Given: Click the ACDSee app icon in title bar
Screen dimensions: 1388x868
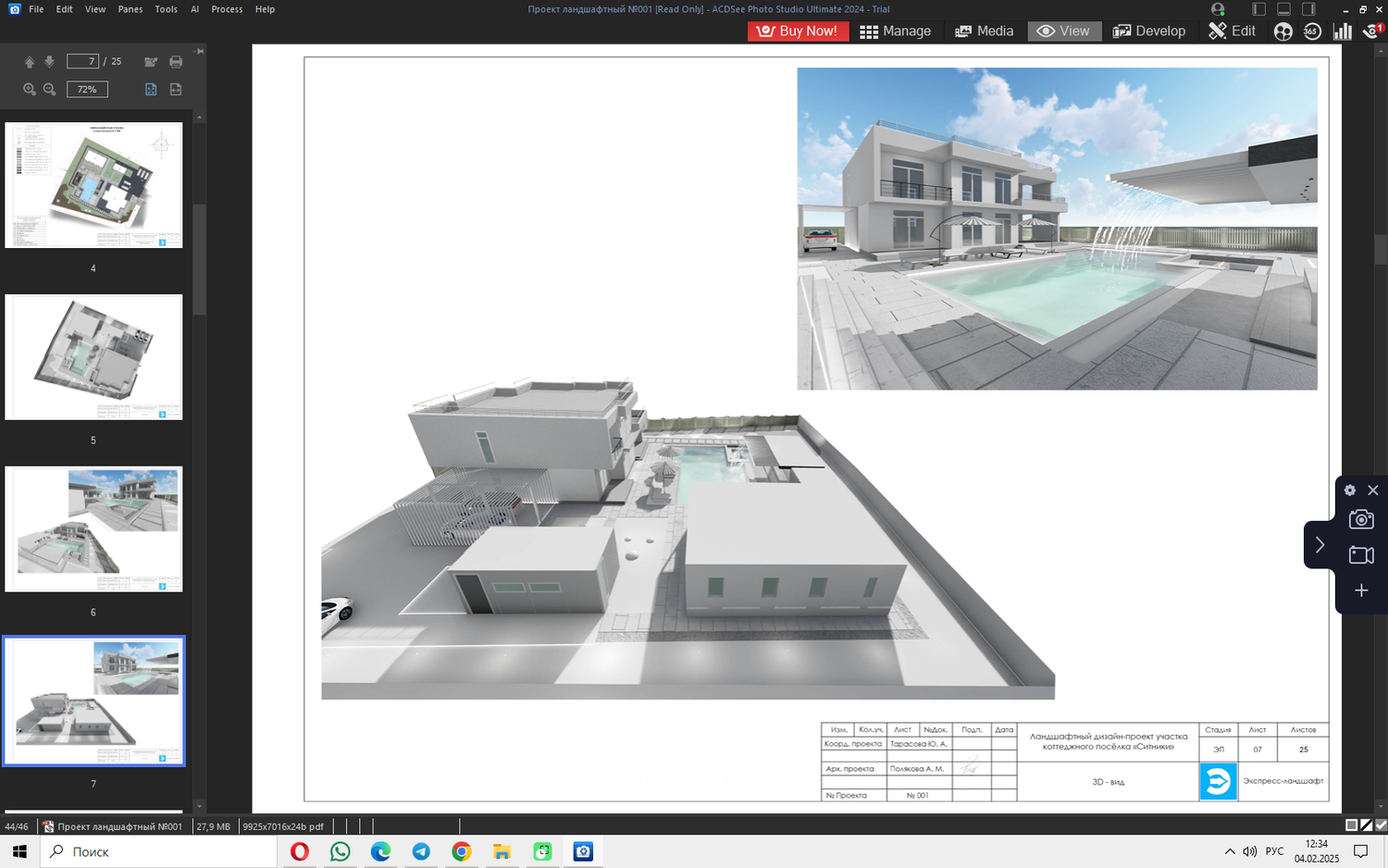Looking at the screenshot, I should pyautogui.click(x=14, y=9).
